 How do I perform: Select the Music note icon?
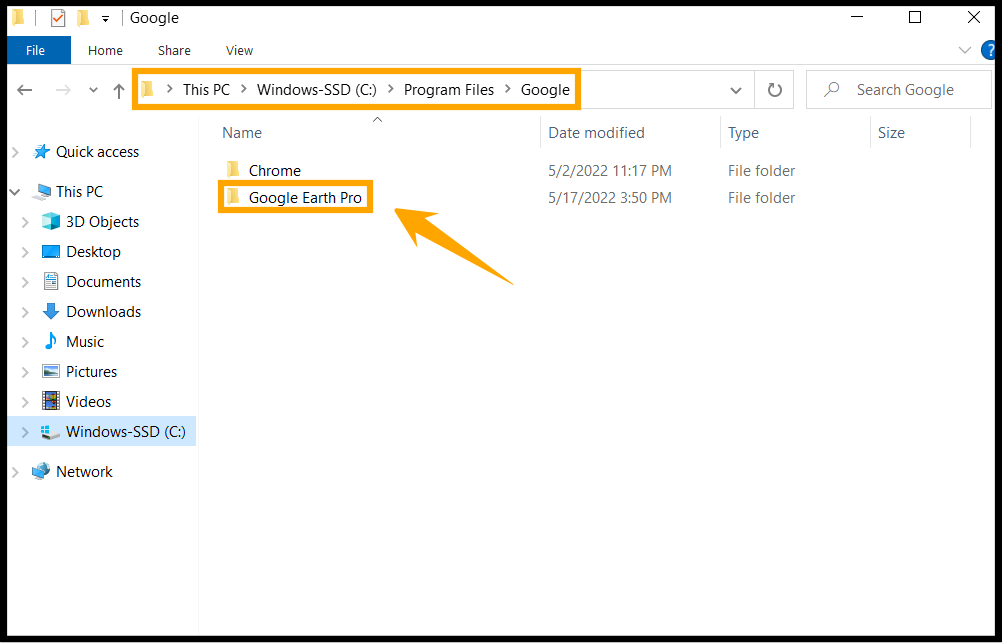(51, 341)
